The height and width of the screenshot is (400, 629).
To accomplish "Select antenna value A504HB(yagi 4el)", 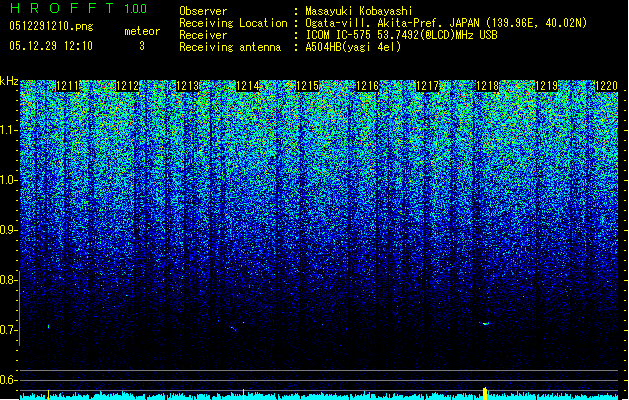I will coord(353,47).
